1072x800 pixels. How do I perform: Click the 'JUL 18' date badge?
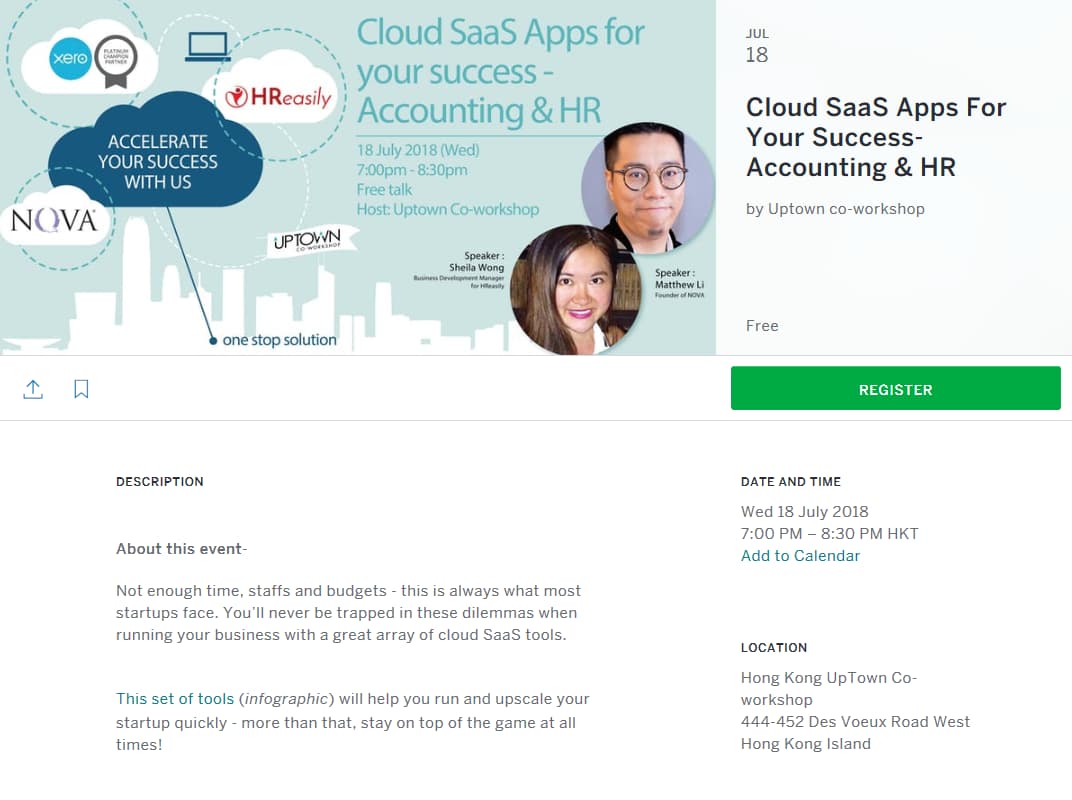(x=757, y=46)
